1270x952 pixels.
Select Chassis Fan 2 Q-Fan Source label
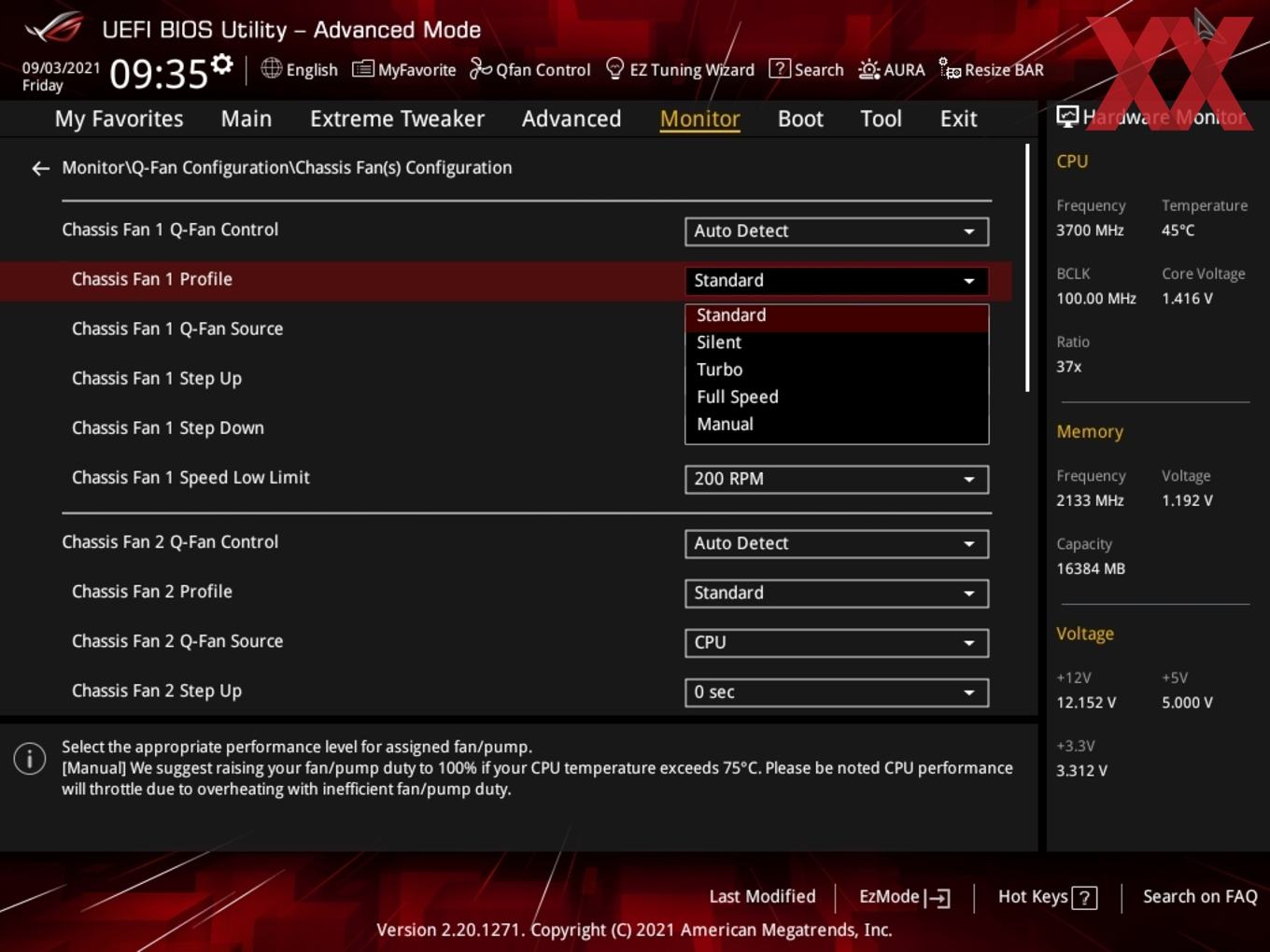click(x=177, y=640)
